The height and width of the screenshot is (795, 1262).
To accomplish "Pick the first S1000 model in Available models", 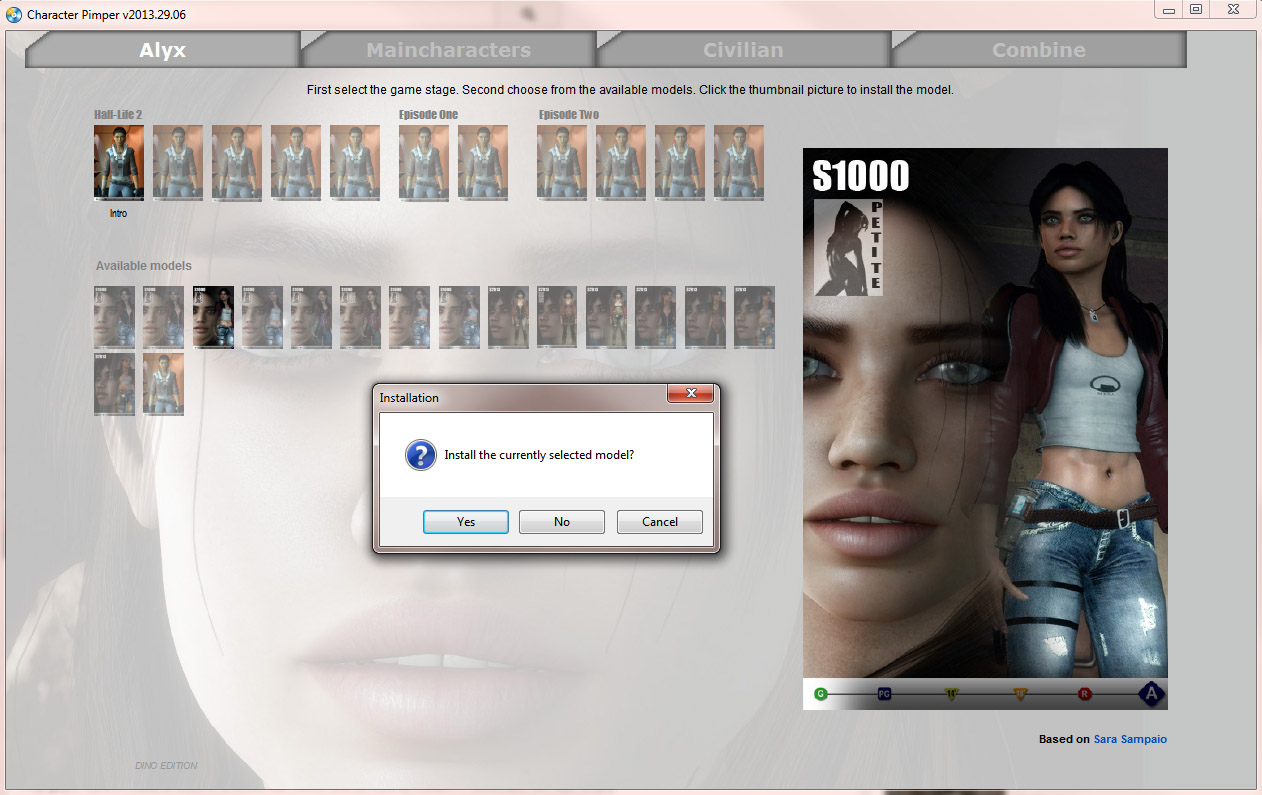I will tap(114, 317).
